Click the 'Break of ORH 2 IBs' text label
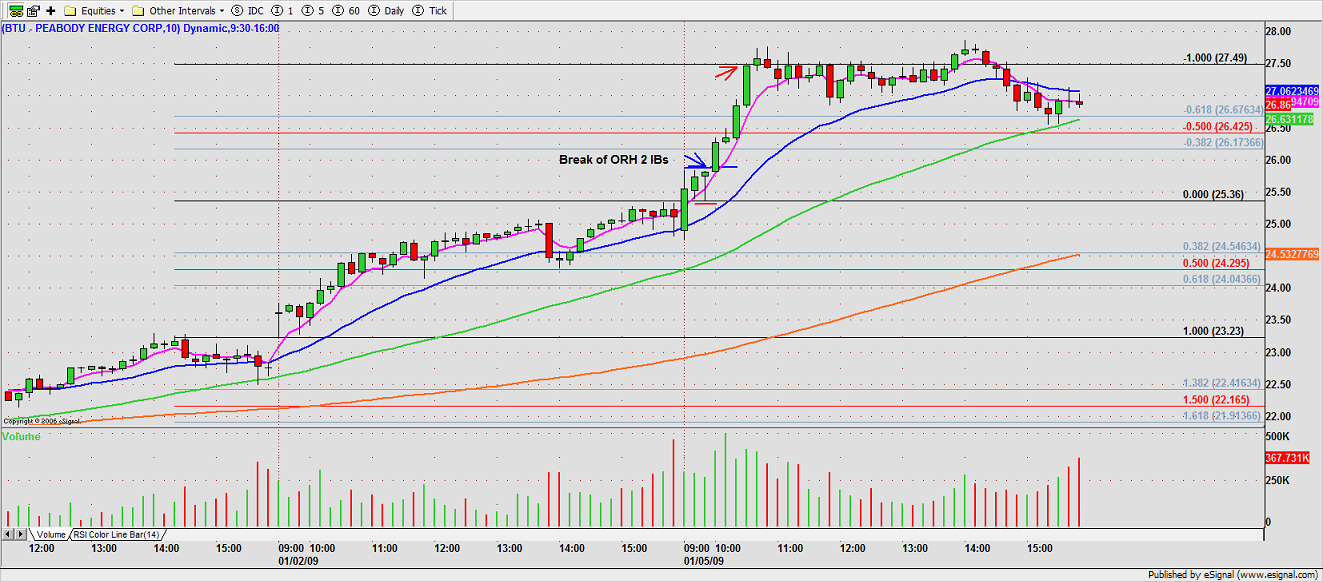Image resolution: width=1323 pixels, height=582 pixels. point(615,160)
